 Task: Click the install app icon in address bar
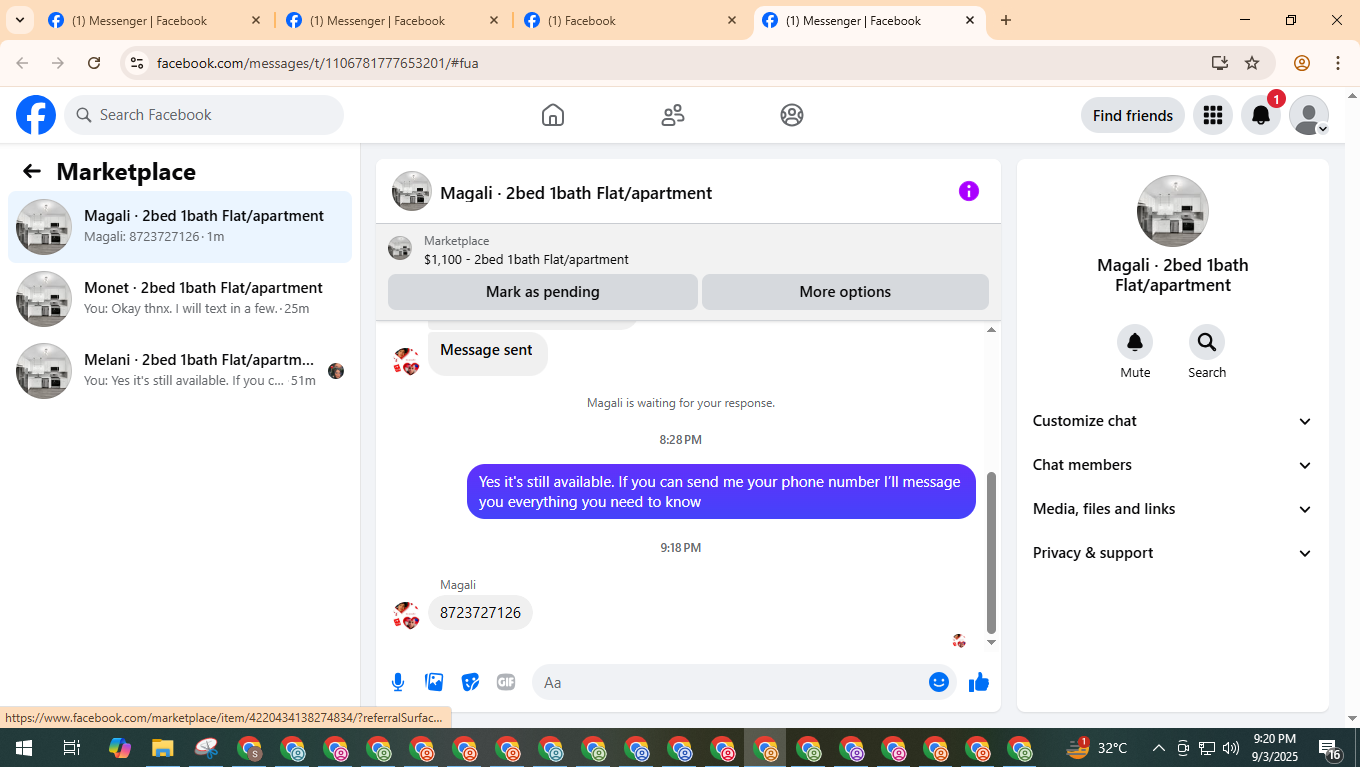pyautogui.click(x=1220, y=63)
